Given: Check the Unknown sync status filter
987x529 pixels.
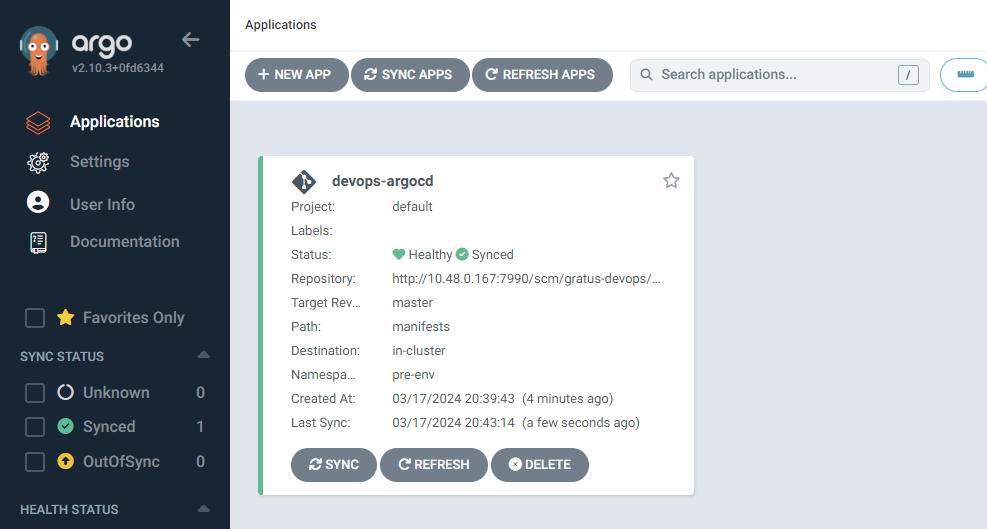Looking at the screenshot, I should point(35,393).
